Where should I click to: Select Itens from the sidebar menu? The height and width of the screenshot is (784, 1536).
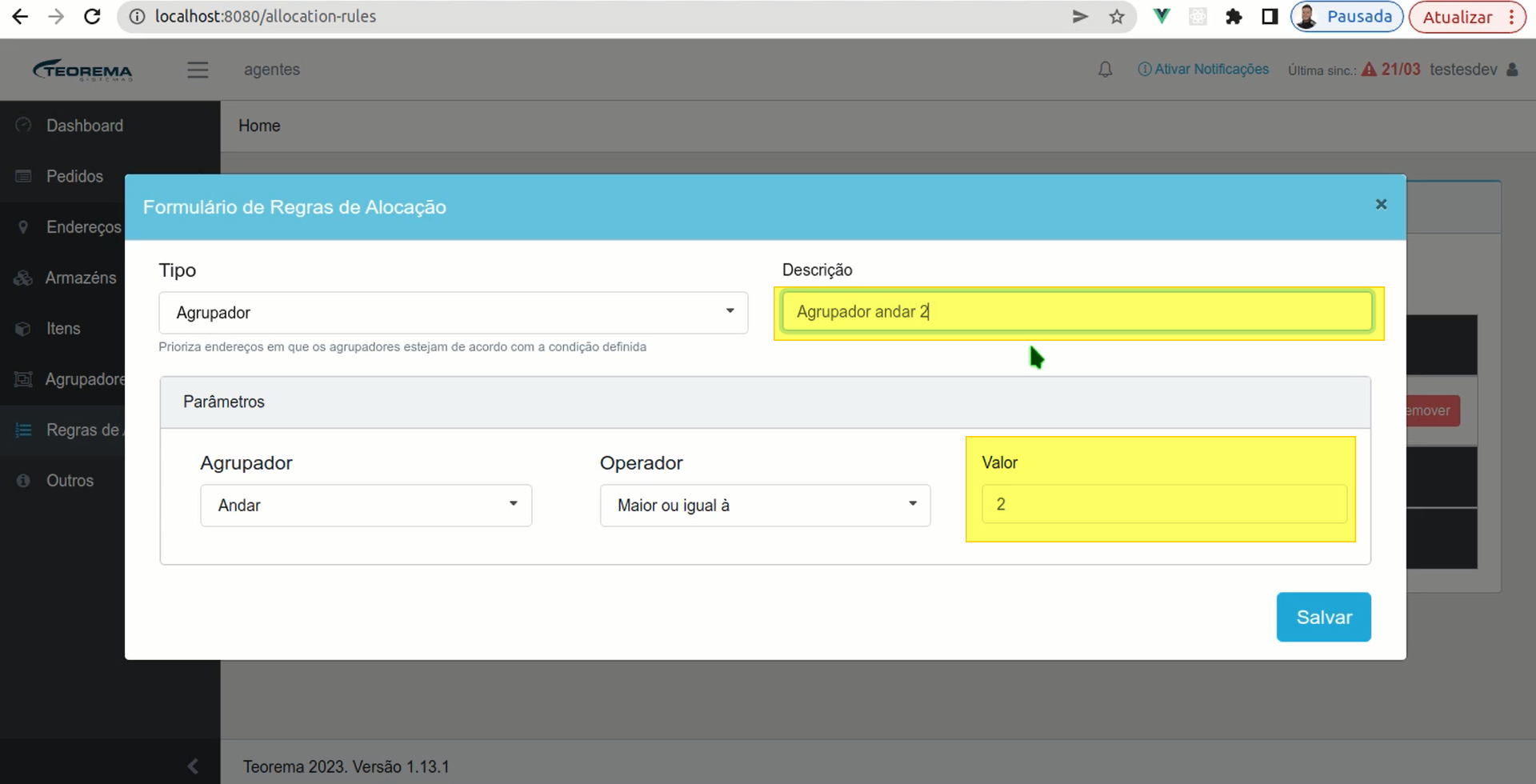(63, 329)
